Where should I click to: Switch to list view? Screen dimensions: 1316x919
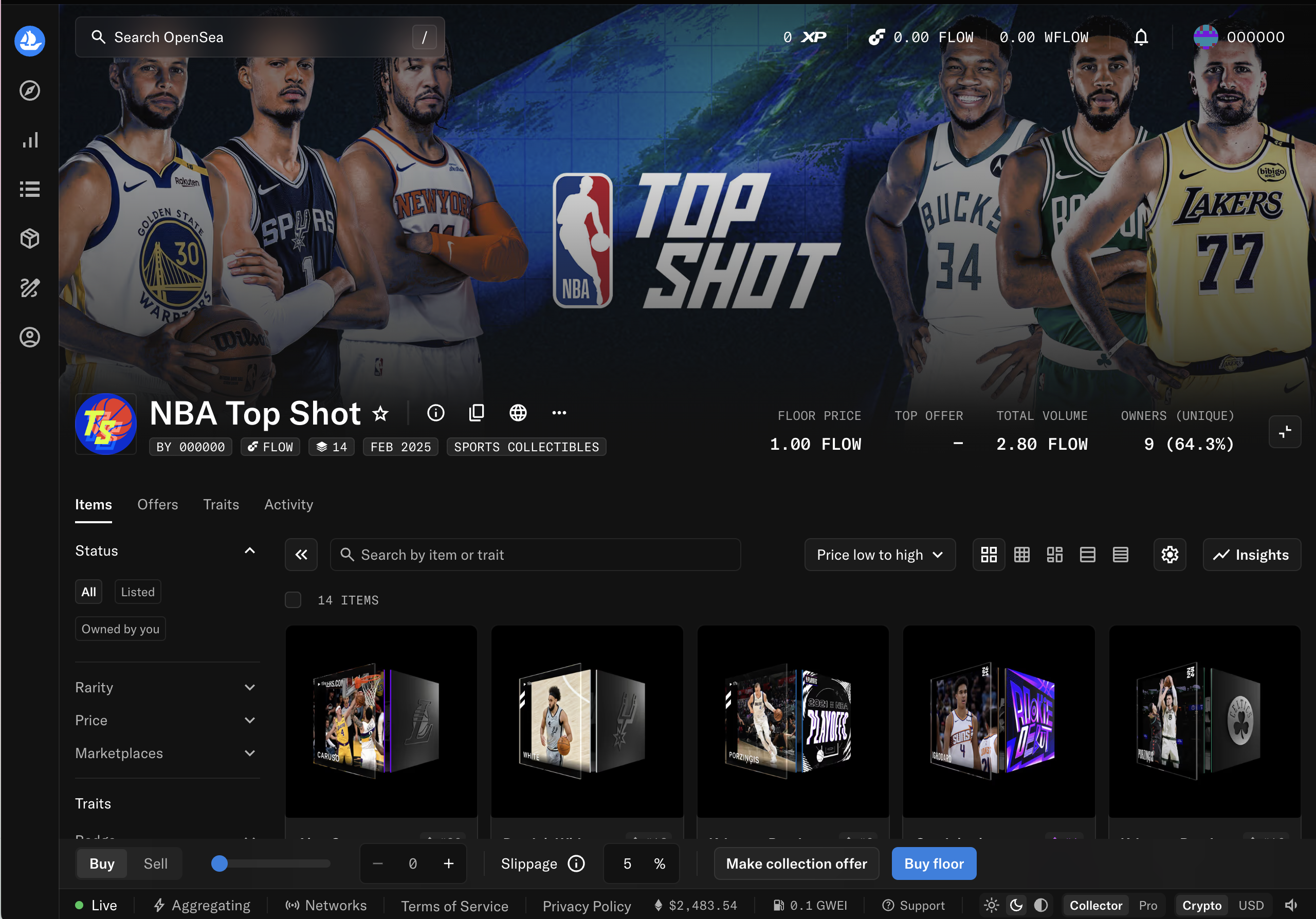point(1088,555)
